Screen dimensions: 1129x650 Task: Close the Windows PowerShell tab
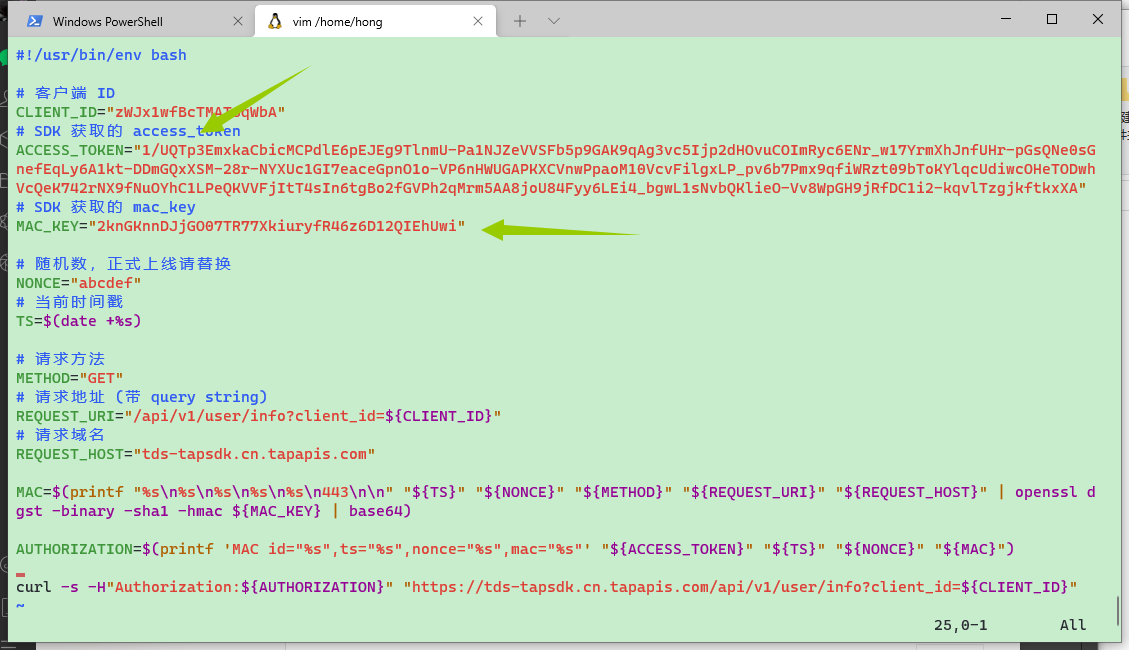[x=237, y=21]
